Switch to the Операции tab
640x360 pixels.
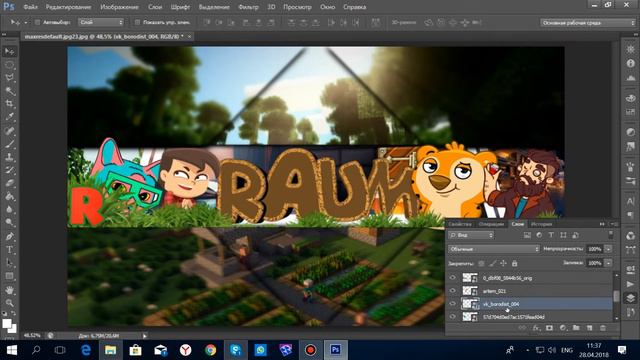coord(491,224)
